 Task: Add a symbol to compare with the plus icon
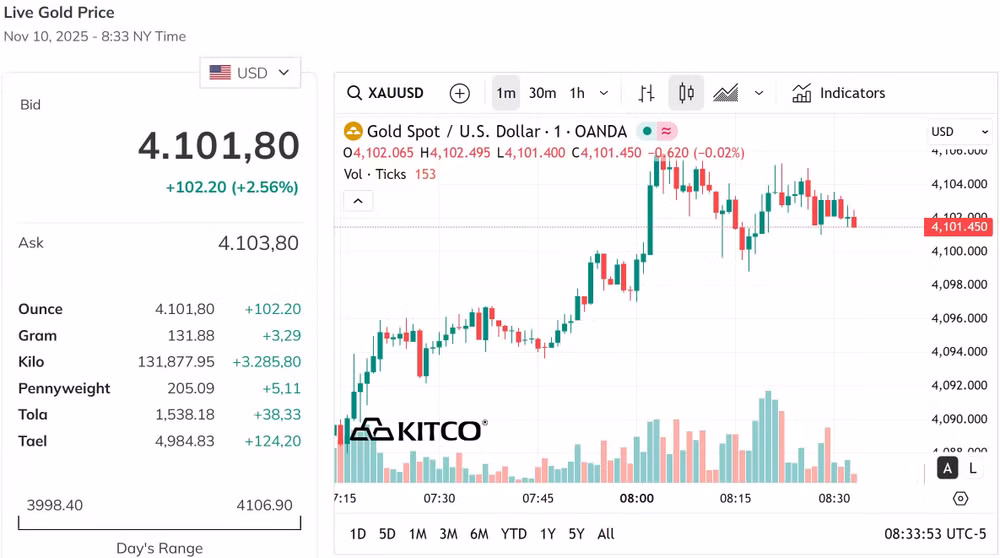coord(459,93)
